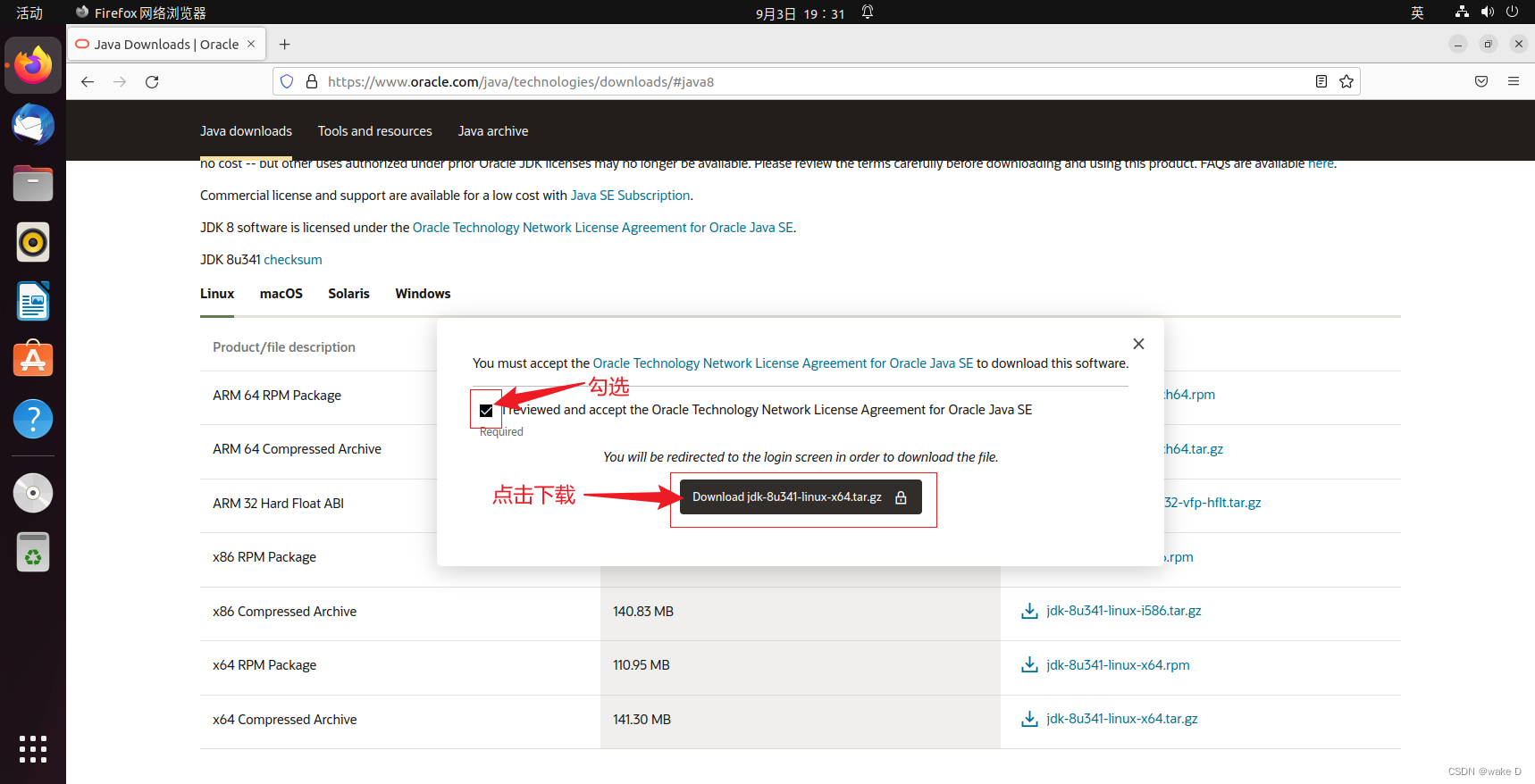Open the notification bell in top bar
The width and height of the screenshot is (1535, 784).
tap(867, 13)
